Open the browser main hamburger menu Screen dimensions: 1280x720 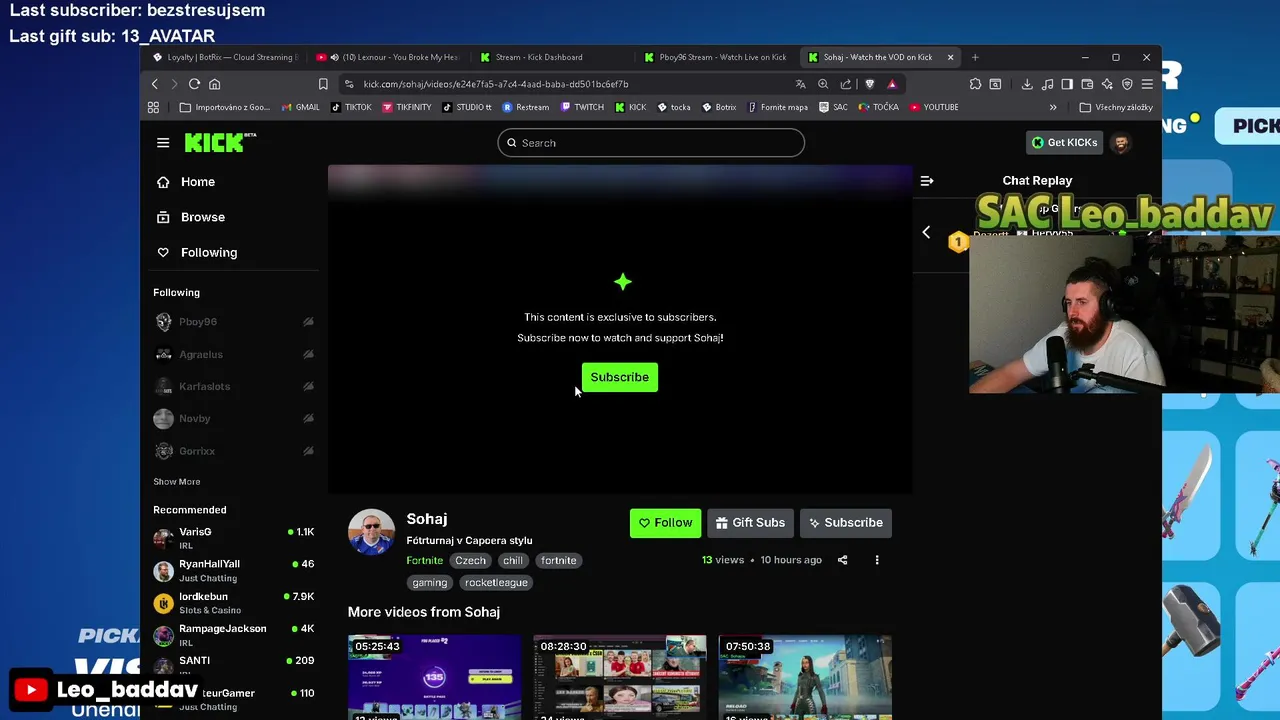1147,84
